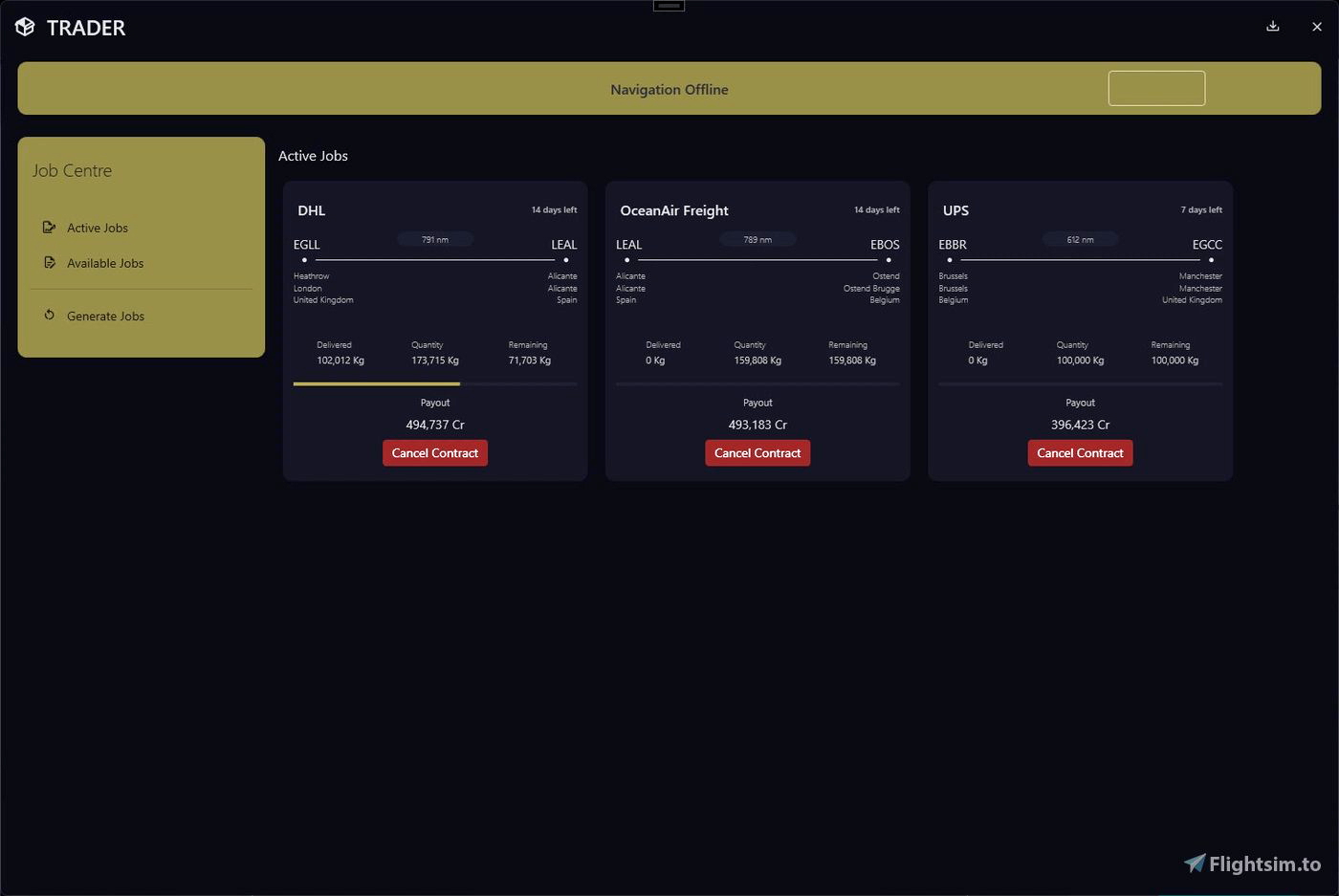The height and width of the screenshot is (896, 1339).
Task: Click the Heathrow airport name
Action: click(311, 275)
